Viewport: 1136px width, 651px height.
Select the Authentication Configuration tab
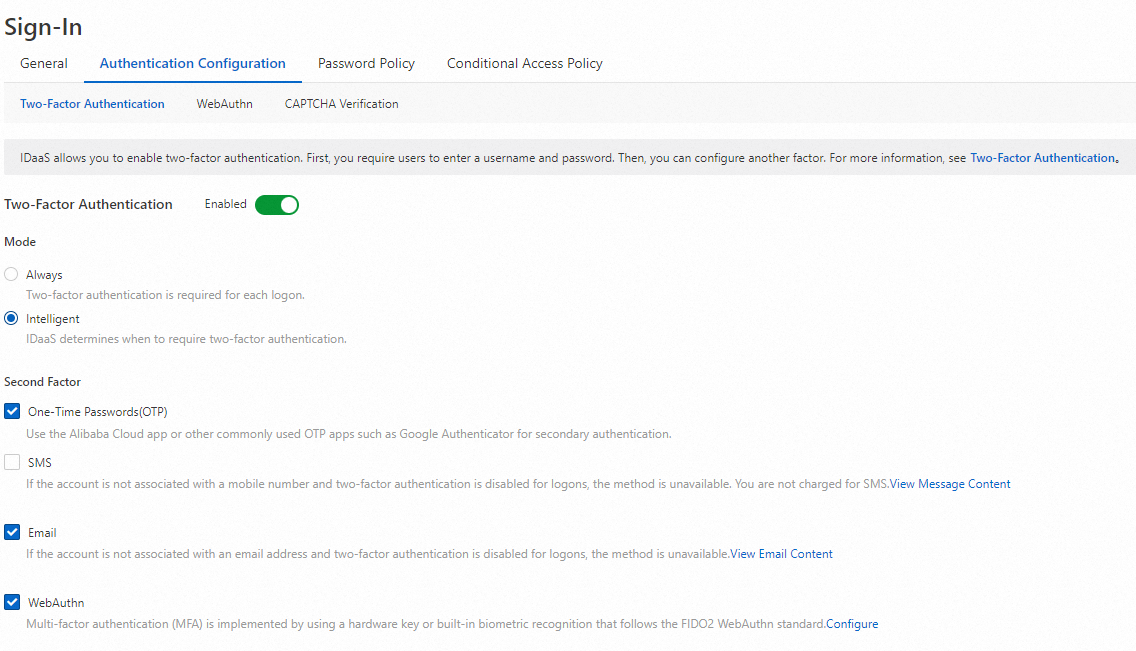192,63
